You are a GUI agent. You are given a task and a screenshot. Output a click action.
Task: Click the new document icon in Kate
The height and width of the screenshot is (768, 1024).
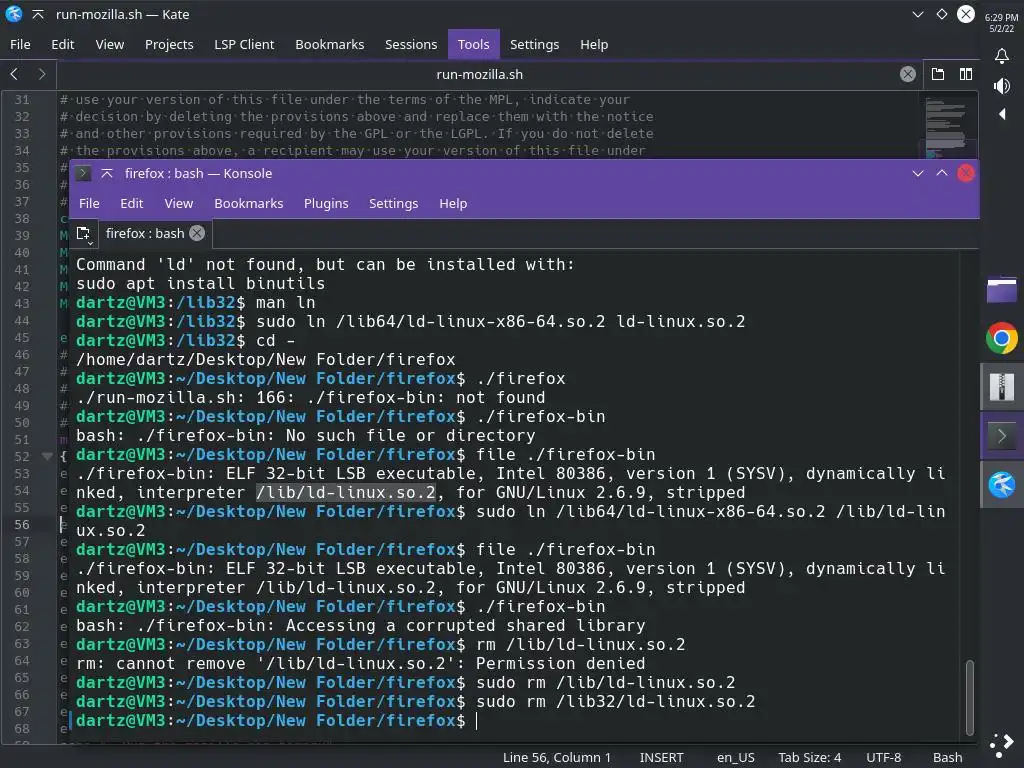pyautogui.click(x=938, y=74)
